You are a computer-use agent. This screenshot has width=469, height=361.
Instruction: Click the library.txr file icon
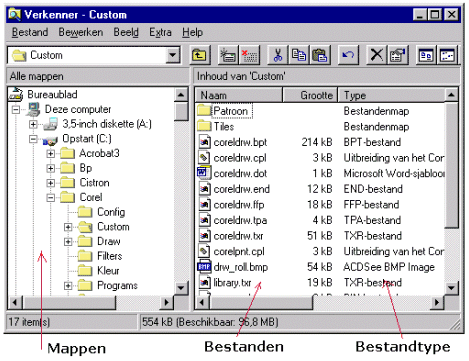tap(204, 282)
